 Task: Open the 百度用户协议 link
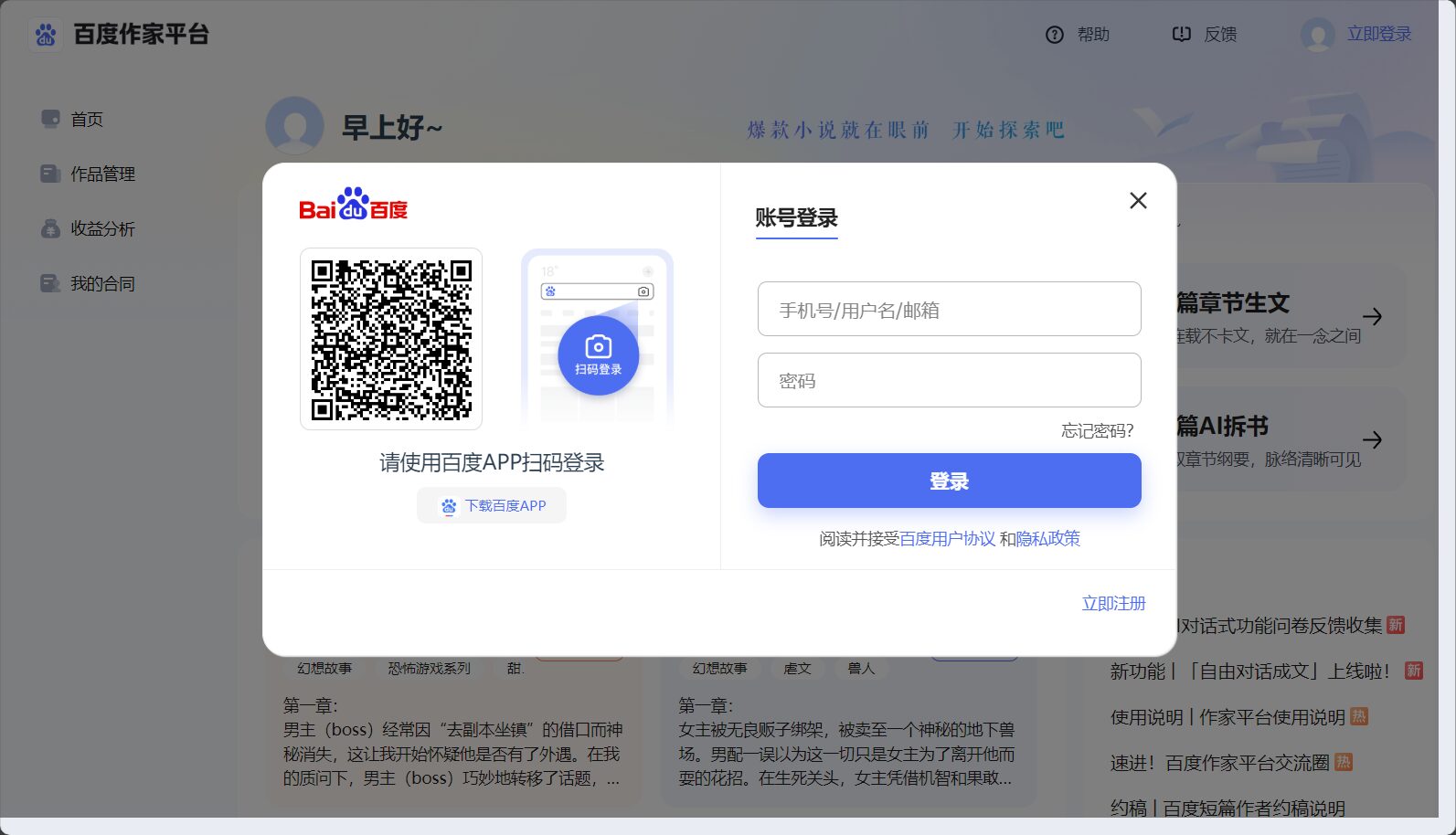(947, 539)
